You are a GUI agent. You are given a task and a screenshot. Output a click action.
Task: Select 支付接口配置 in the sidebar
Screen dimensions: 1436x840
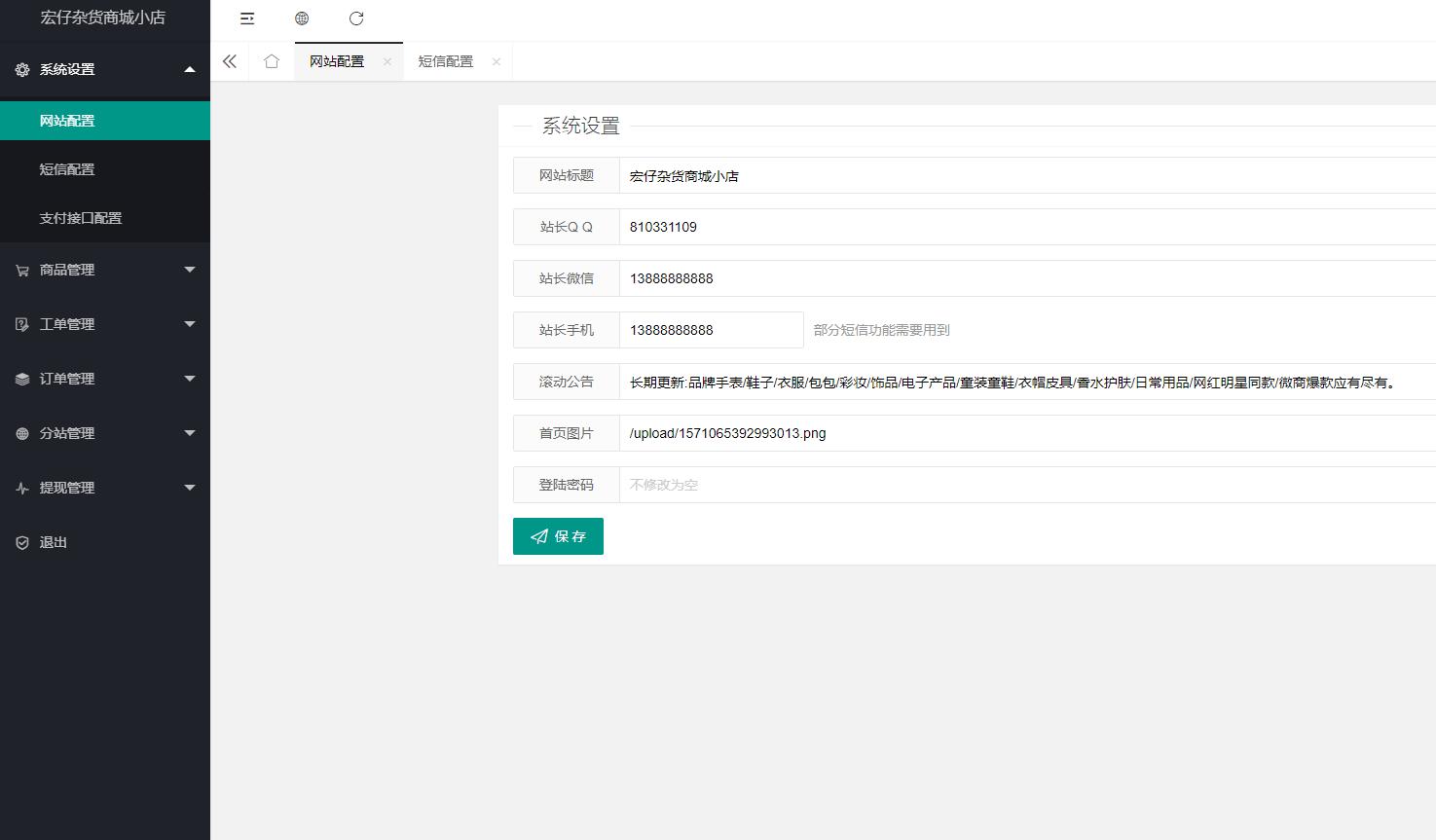[x=81, y=218]
